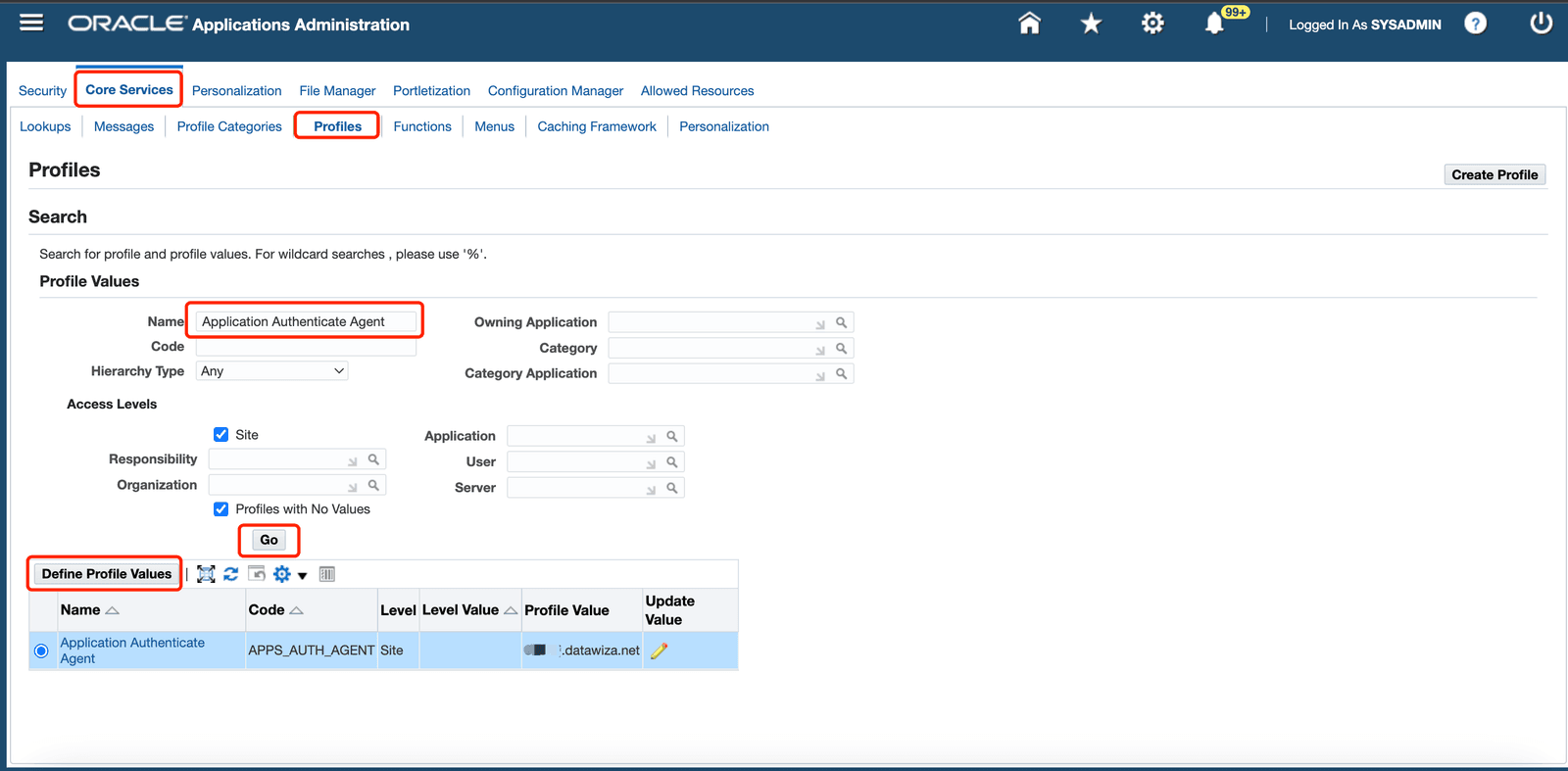Open Category Application search magnifier icon
Screen dimensions: 1568x771
click(841, 373)
